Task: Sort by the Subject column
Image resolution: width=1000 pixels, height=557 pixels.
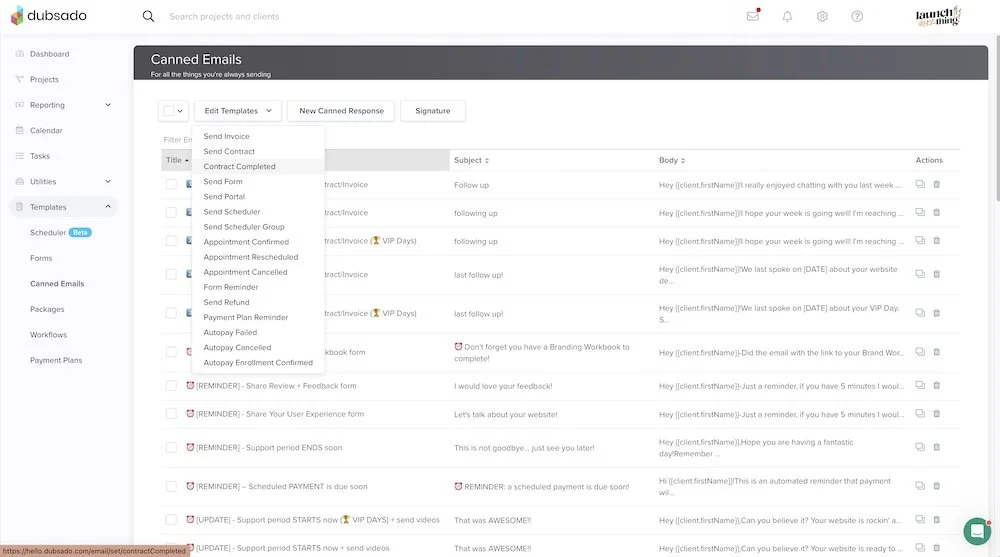Action: point(471,160)
